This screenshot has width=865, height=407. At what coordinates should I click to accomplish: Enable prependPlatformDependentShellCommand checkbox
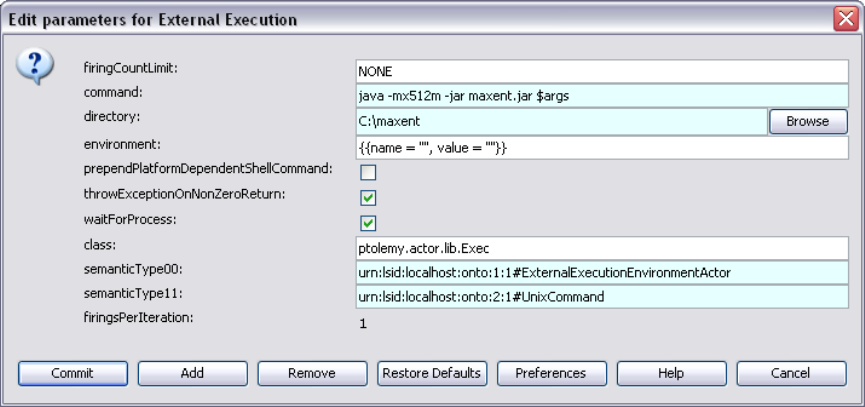click(368, 172)
